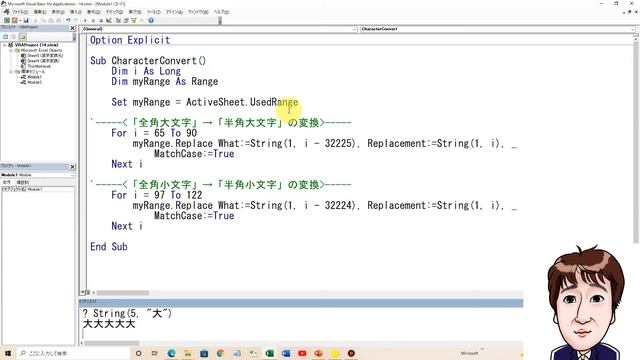Open the Insert menu
This screenshot has height=360, width=640.
tap(76, 12)
